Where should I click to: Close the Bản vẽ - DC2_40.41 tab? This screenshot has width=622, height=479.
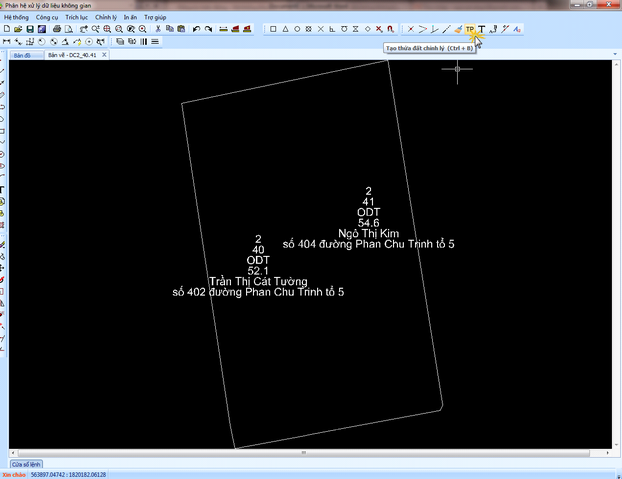[104, 55]
